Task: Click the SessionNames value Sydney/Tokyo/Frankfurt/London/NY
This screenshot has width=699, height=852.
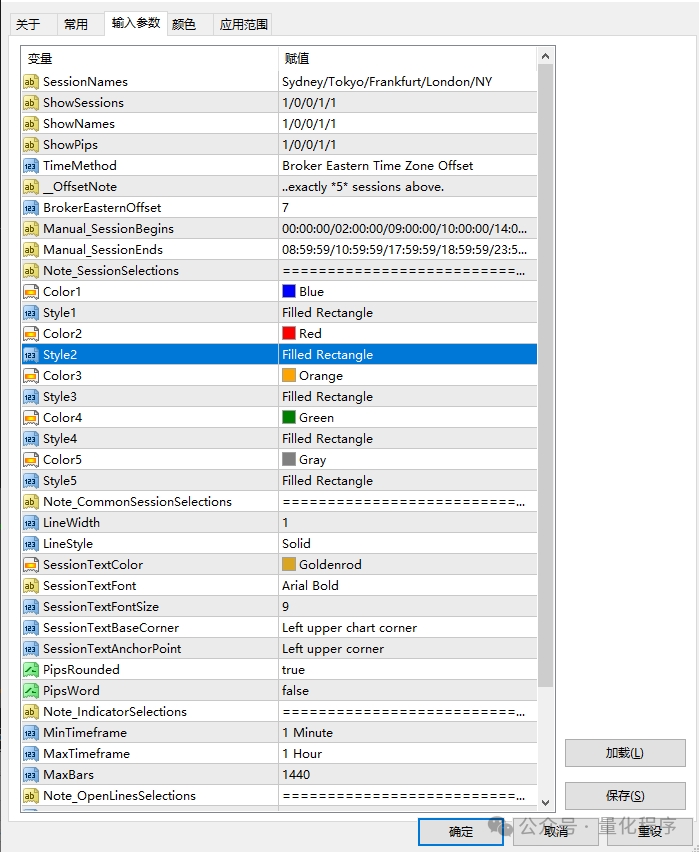Action: pyautogui.click(x=408, y=82)
